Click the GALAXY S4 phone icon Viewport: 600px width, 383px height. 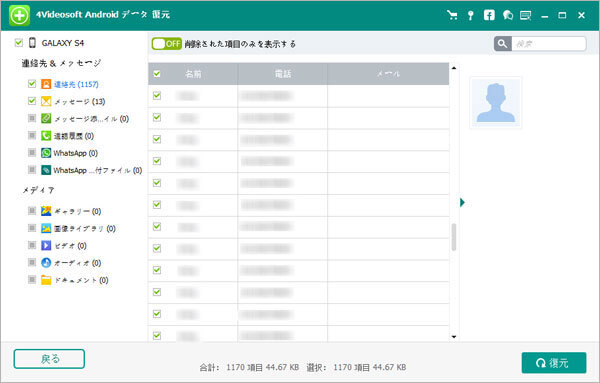tap(33, 43)
